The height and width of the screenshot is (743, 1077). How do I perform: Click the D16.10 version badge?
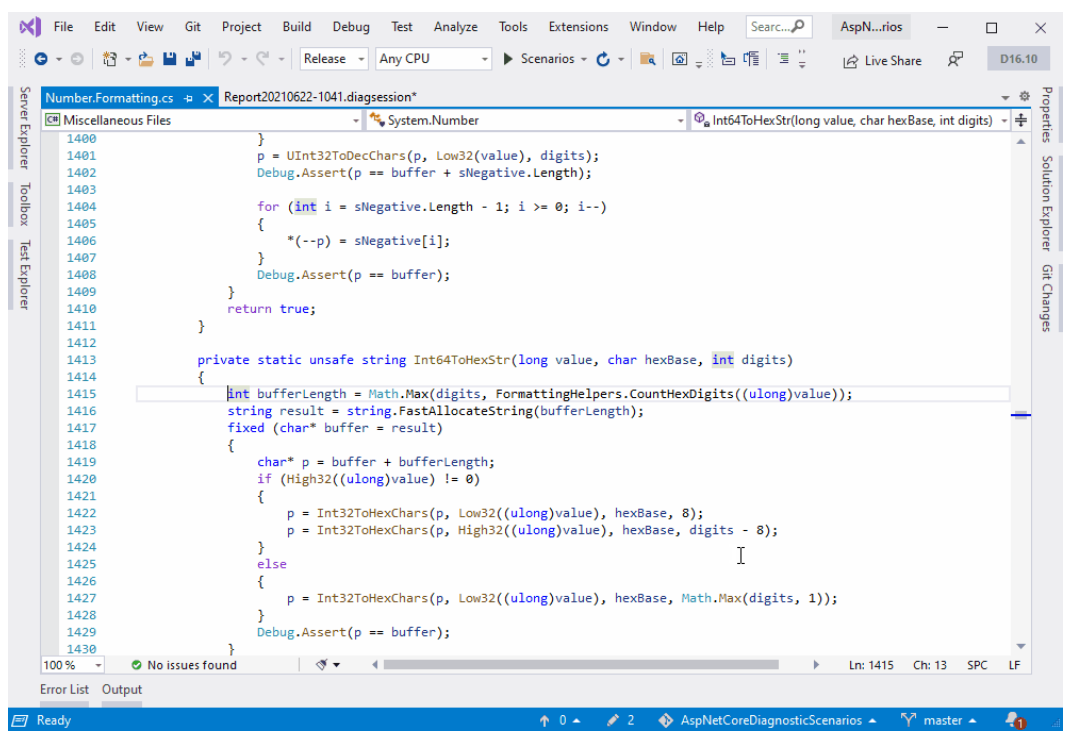point(1019,59)
